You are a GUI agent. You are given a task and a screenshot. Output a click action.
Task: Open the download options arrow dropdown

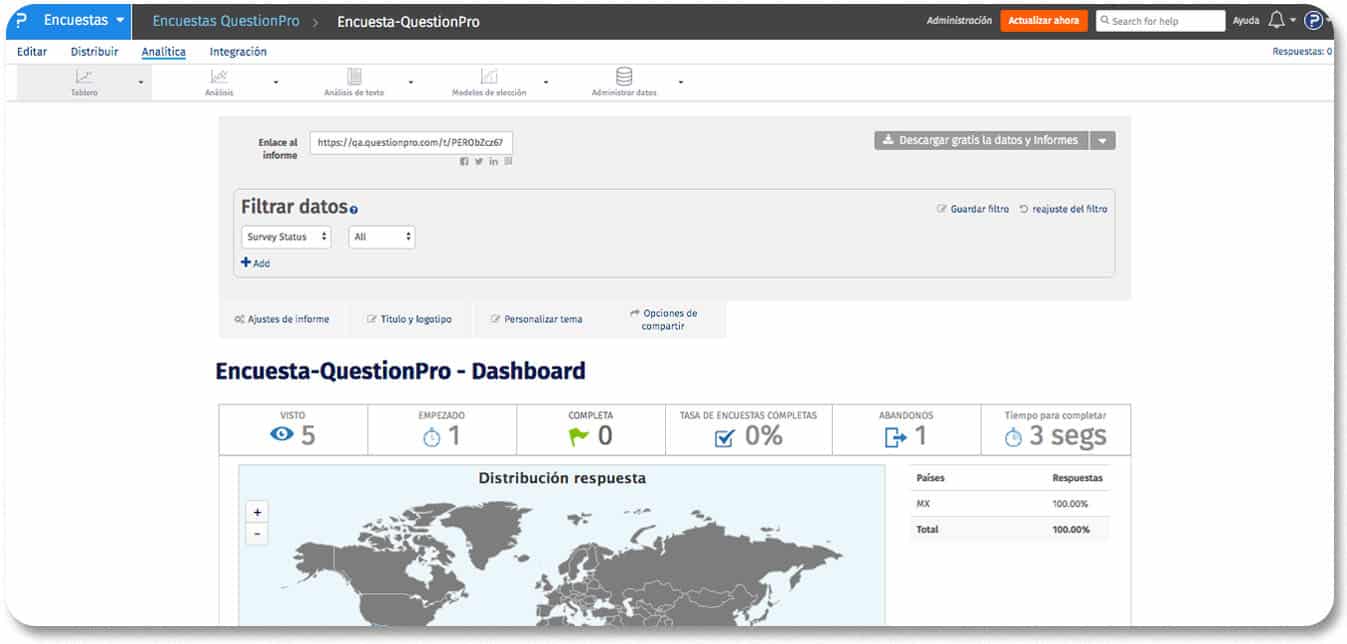pos(1103,141)
